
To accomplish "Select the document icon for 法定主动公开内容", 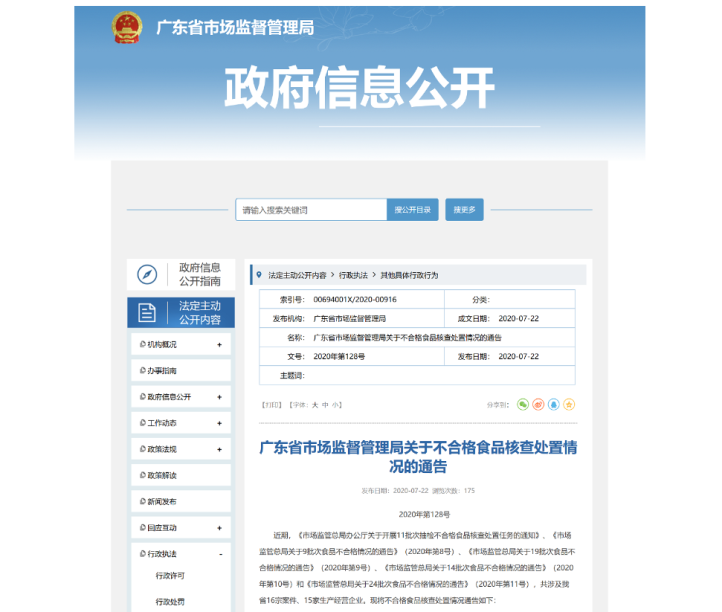I will click(147, 313).
